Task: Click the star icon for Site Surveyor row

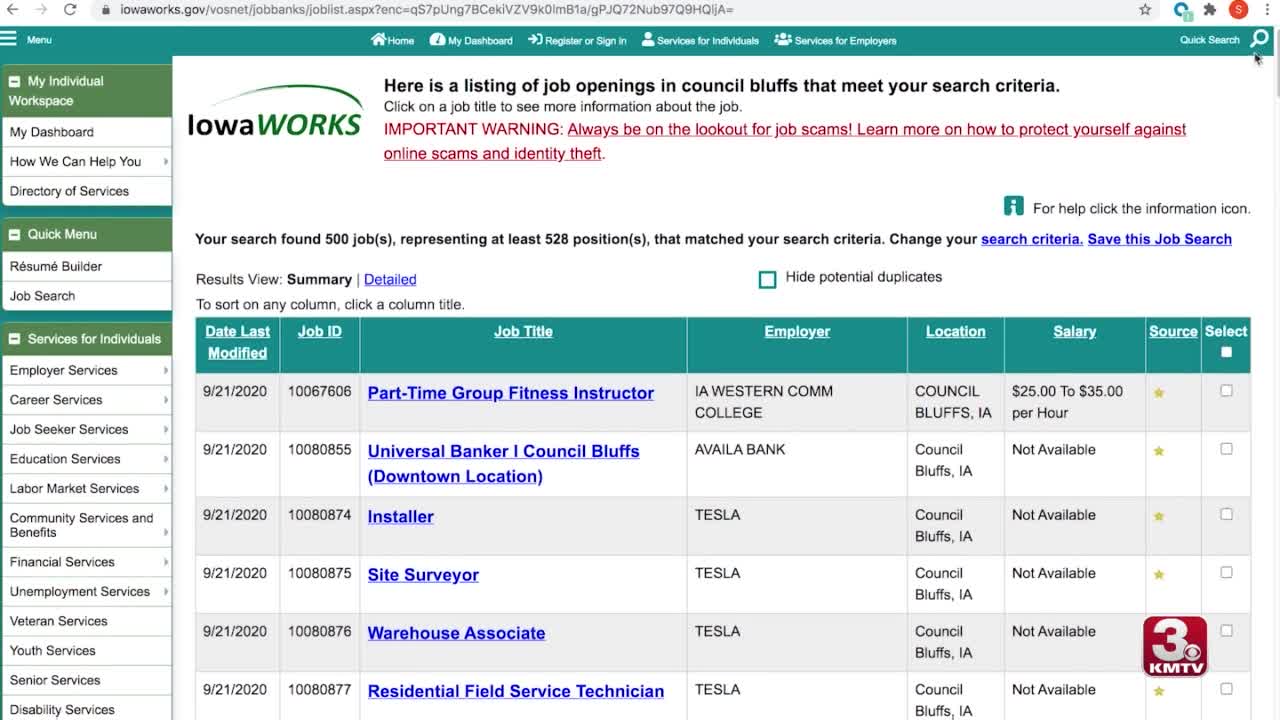Action: coord(1159,574)
